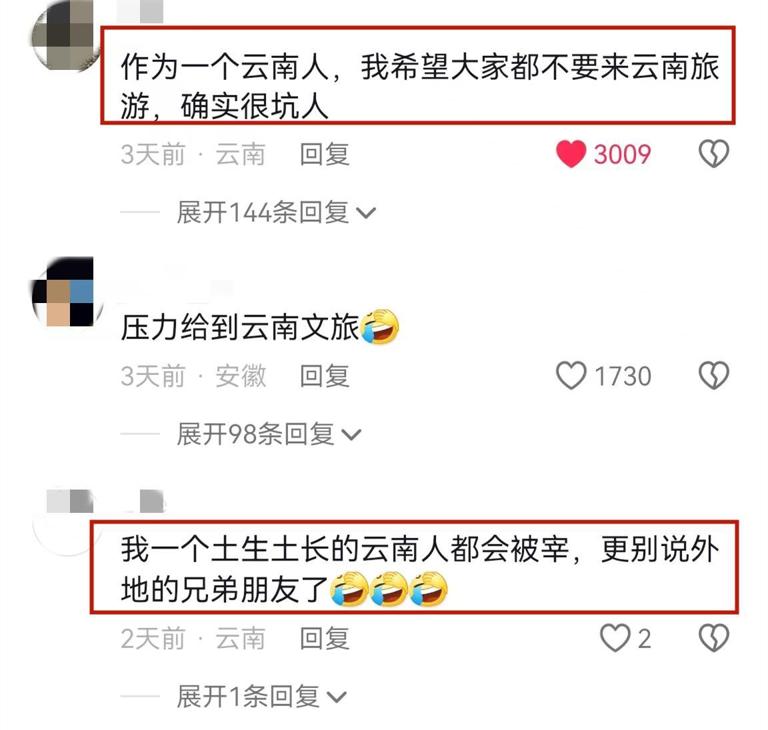Like the comment with 1730 likes

click(571, 376)
